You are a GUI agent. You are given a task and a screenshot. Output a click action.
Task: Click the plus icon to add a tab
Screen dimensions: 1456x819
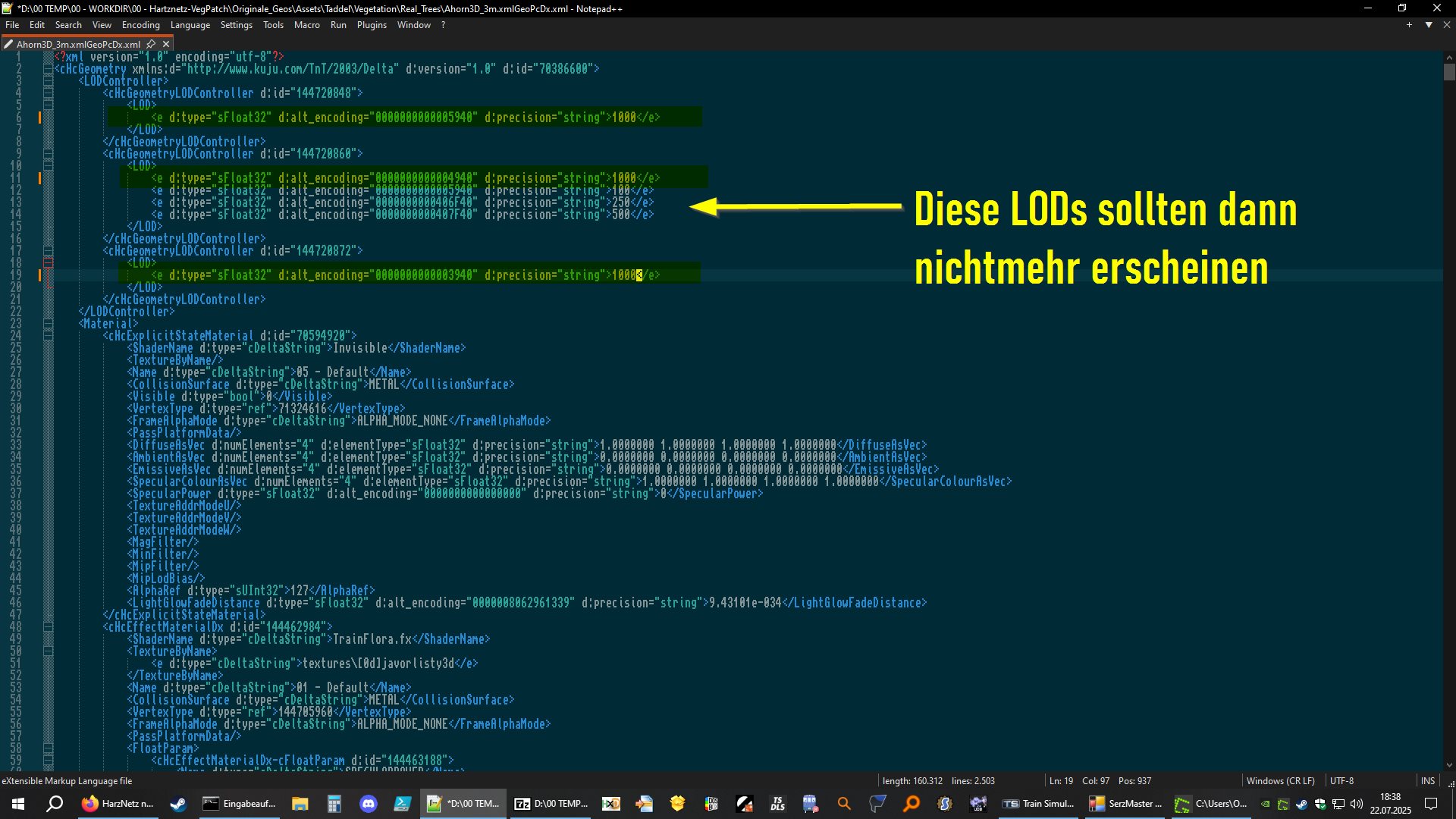[1409, 25]
